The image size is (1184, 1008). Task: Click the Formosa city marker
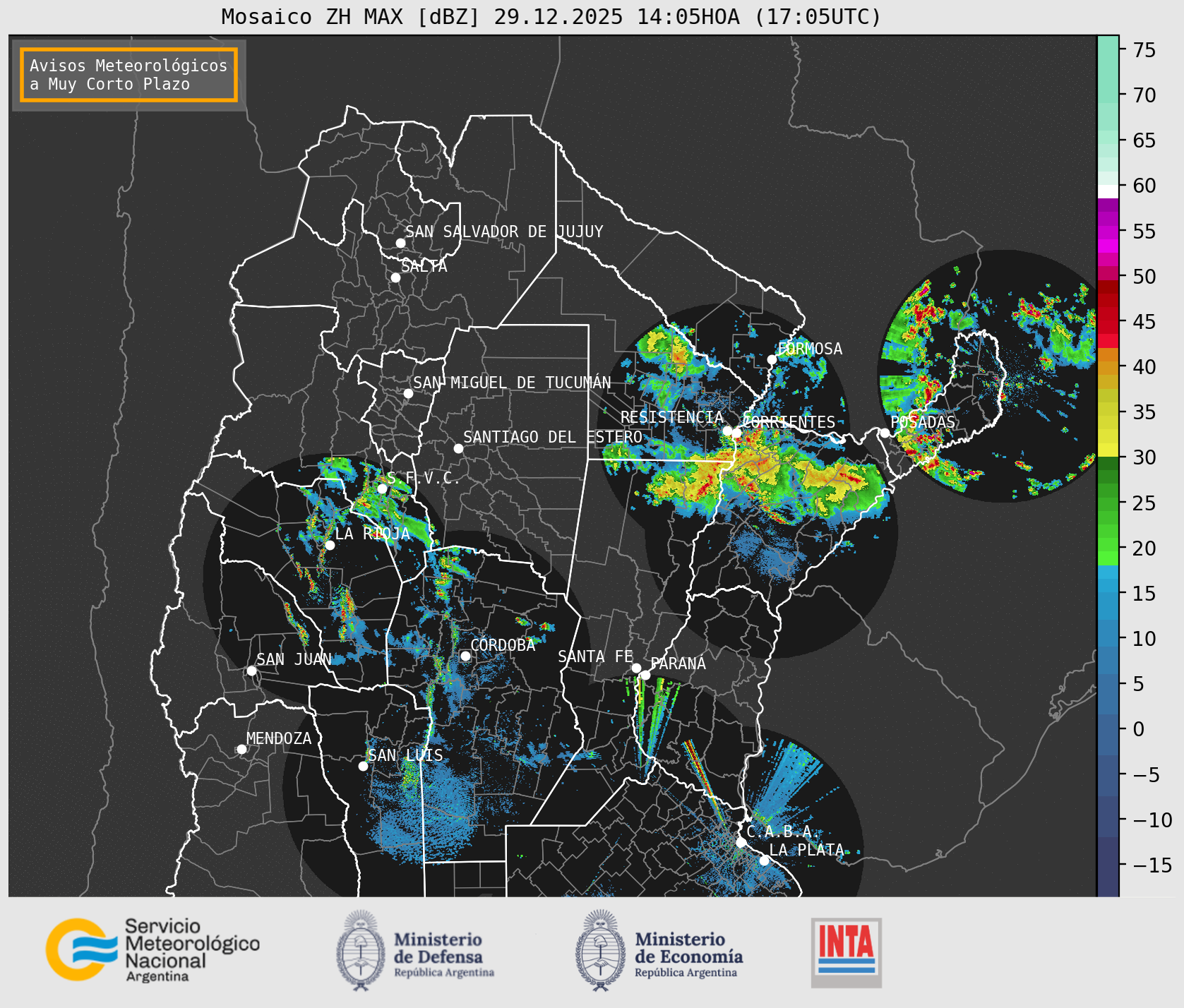point(772,359)
